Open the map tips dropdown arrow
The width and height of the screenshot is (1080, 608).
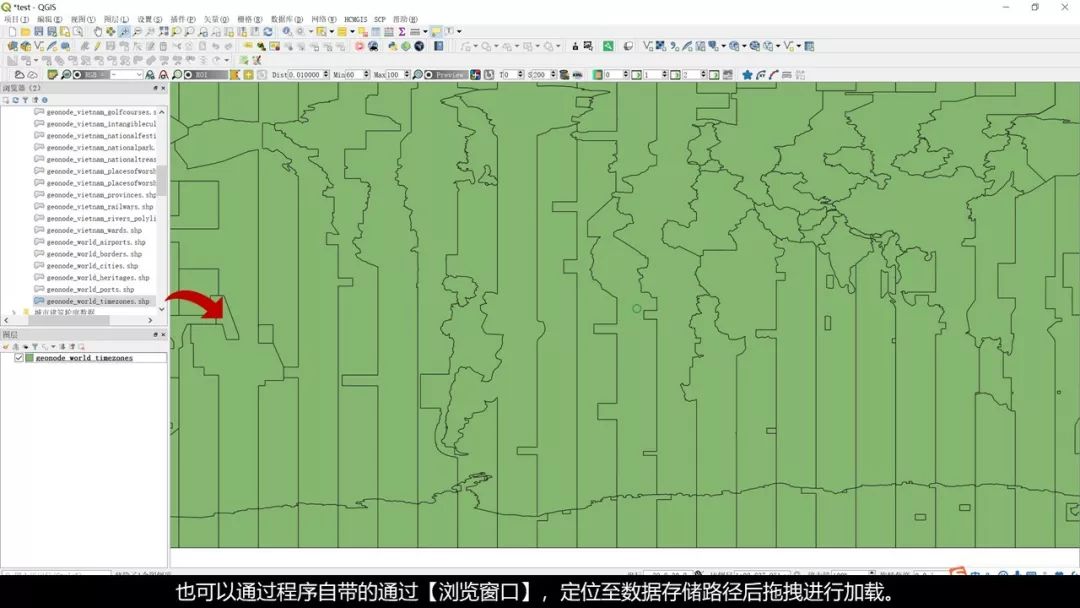(x=459, y=32)
